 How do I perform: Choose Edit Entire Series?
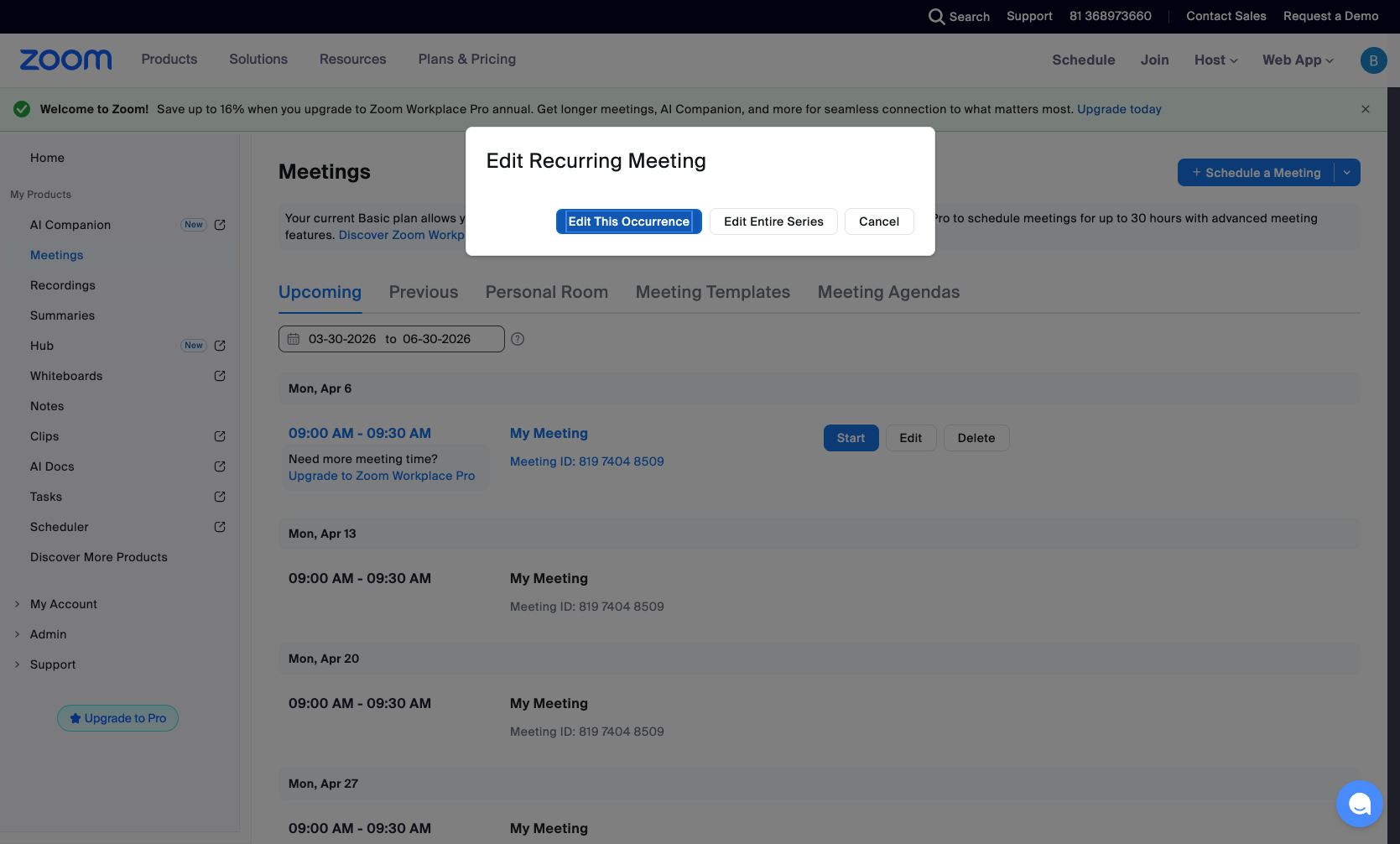[773, 221]
